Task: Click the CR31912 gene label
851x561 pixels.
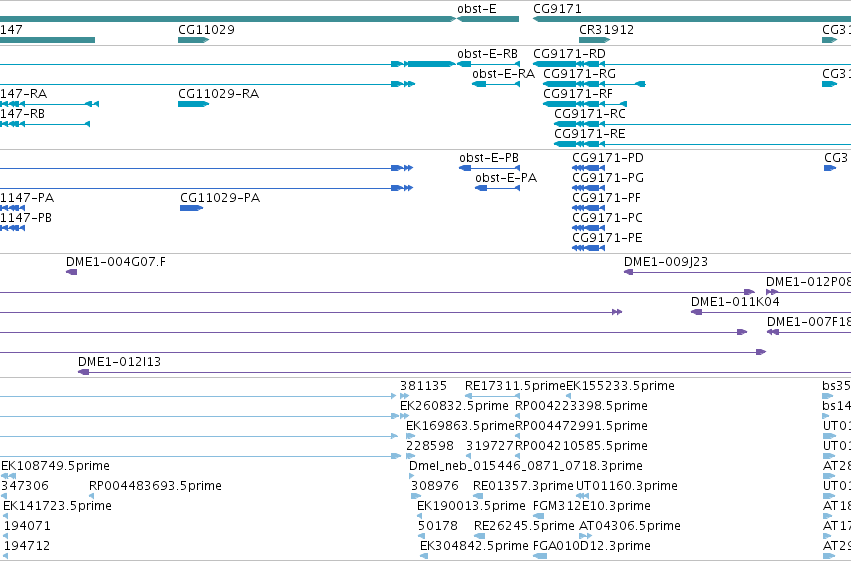Action: pos(606,29)
